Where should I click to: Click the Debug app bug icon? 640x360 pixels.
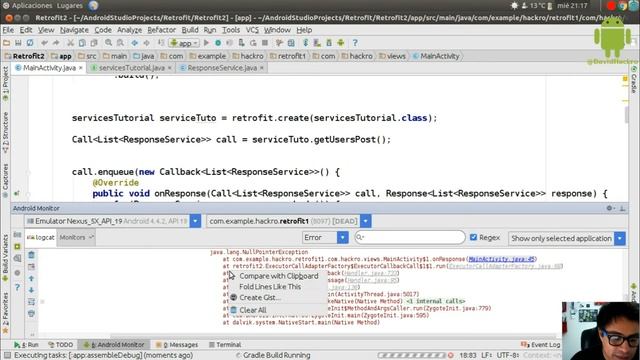pyautogui.click(x=218, y=43)
